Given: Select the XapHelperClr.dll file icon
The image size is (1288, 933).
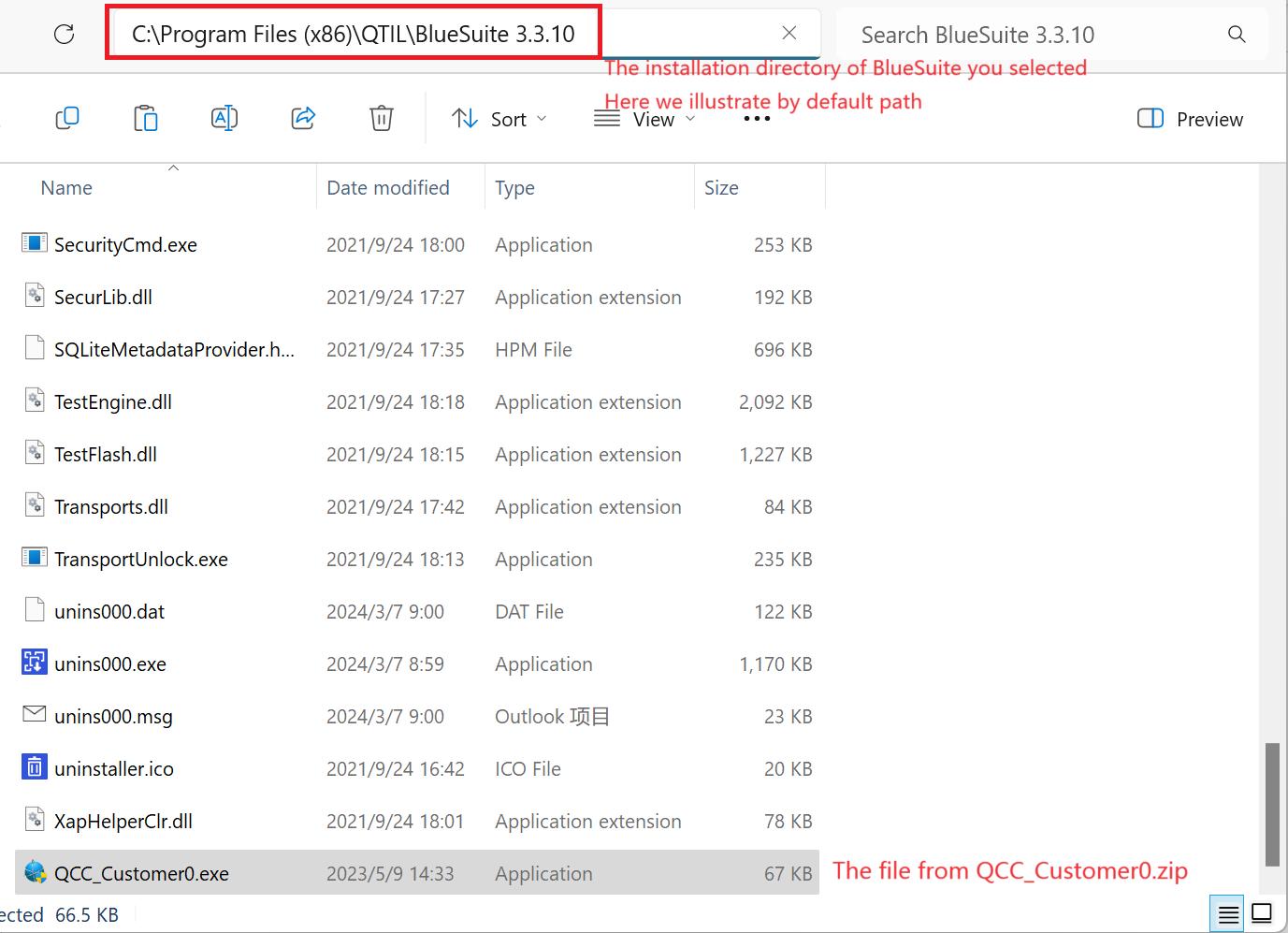Looking at the screenshot, I should (x=35, y=820).
